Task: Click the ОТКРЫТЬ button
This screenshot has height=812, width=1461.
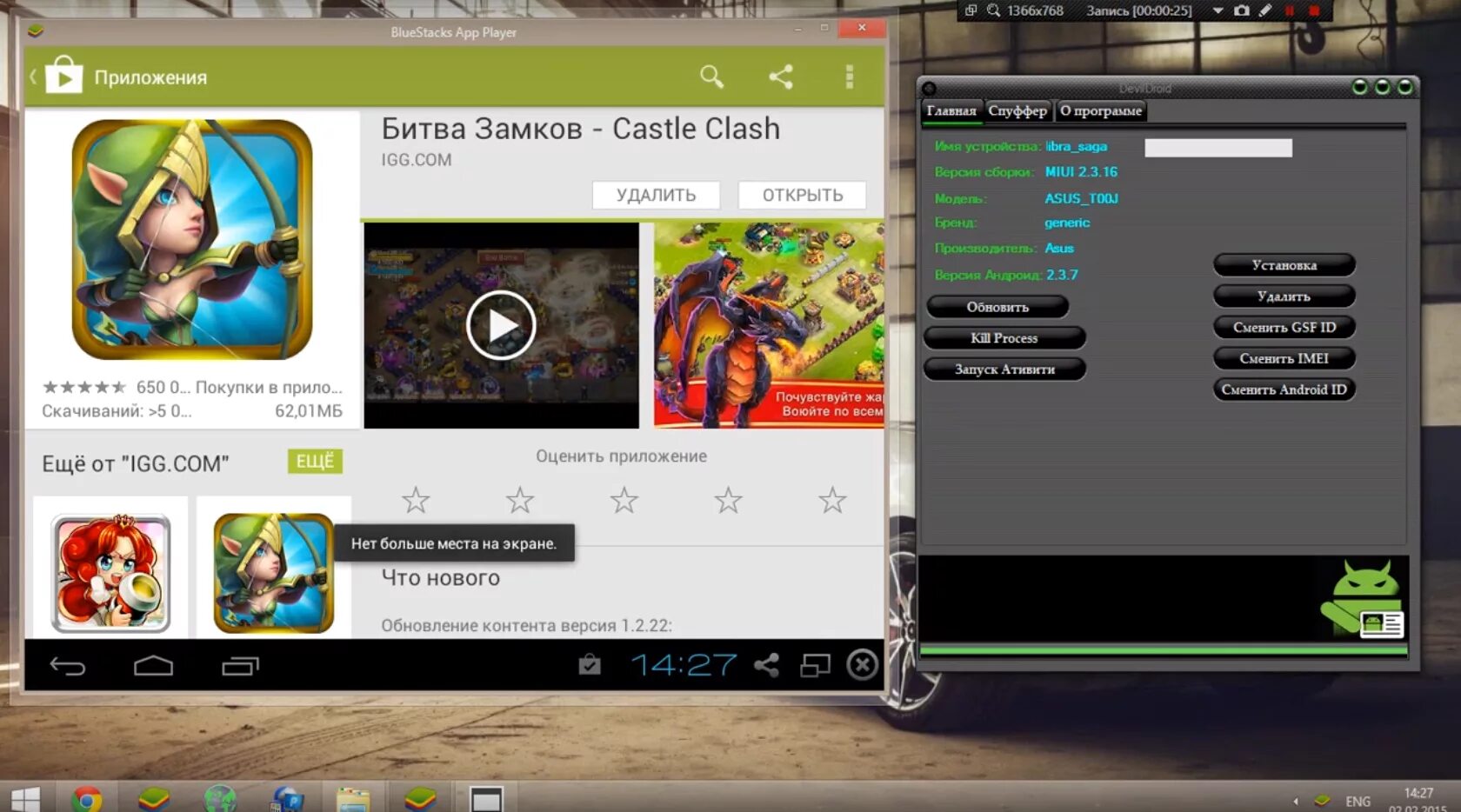Action: click(802, 195)
